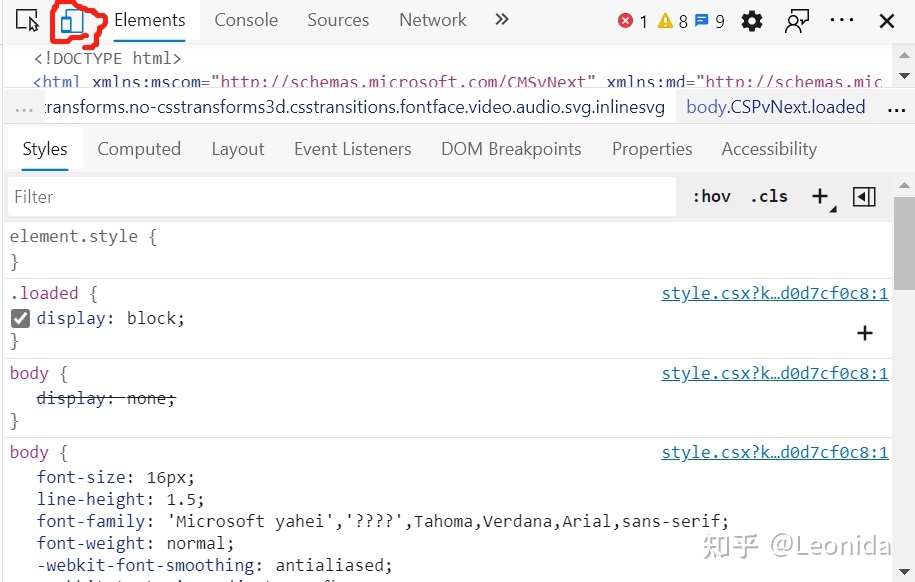
Task: Click the send feedback icon
Action: (797, 21)
